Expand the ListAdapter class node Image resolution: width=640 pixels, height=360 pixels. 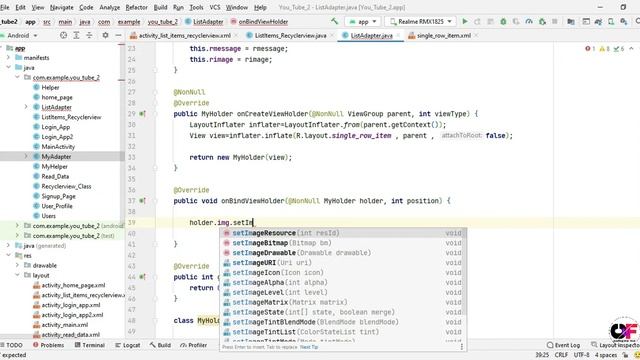[x=26, y=107]
